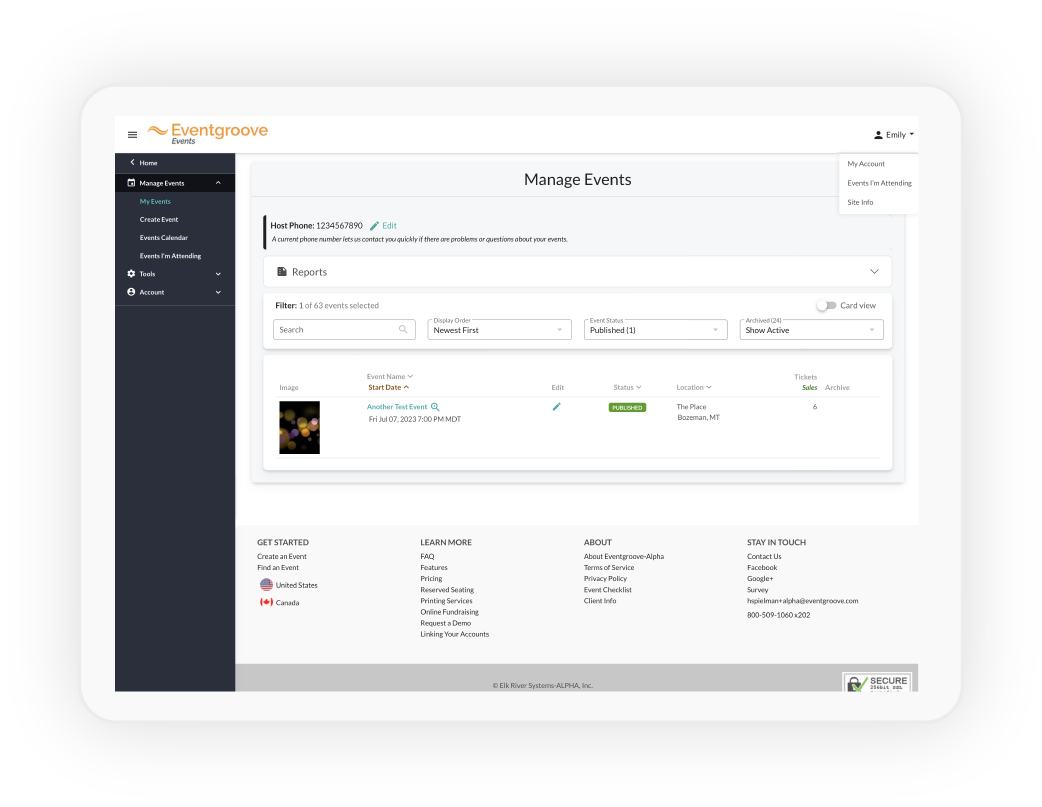Viewport: 1042px width, 807px height.
Task: Sort by the Status column header
Action: click(x=627, y=388)
